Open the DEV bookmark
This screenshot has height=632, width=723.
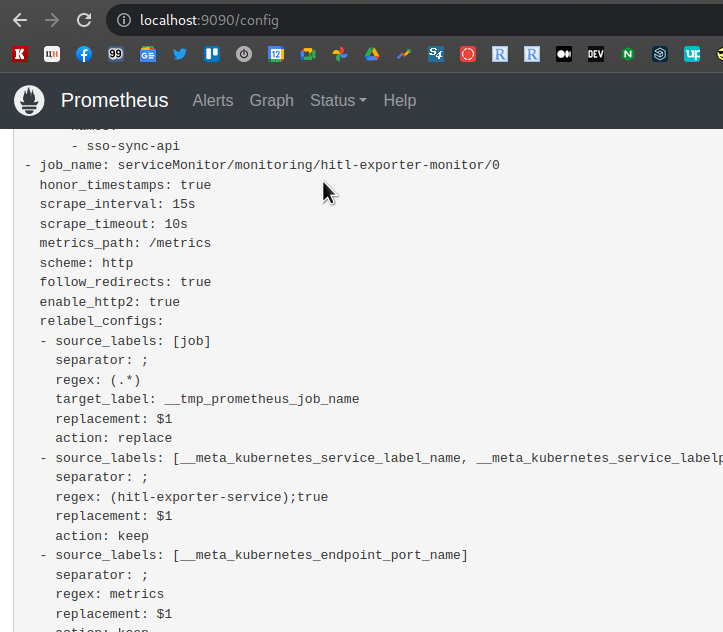[596, 54]
